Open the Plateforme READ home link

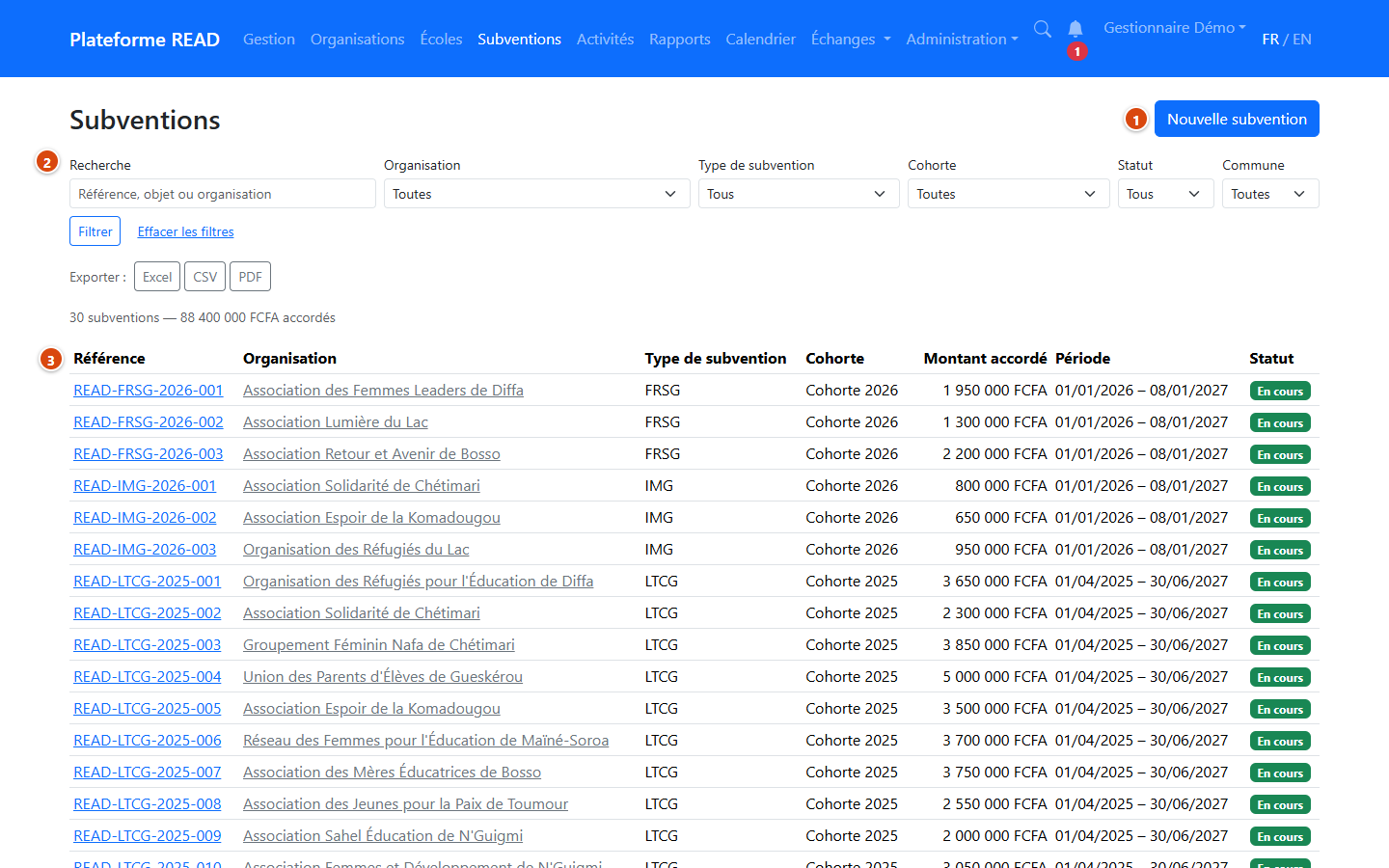[145, 39]
